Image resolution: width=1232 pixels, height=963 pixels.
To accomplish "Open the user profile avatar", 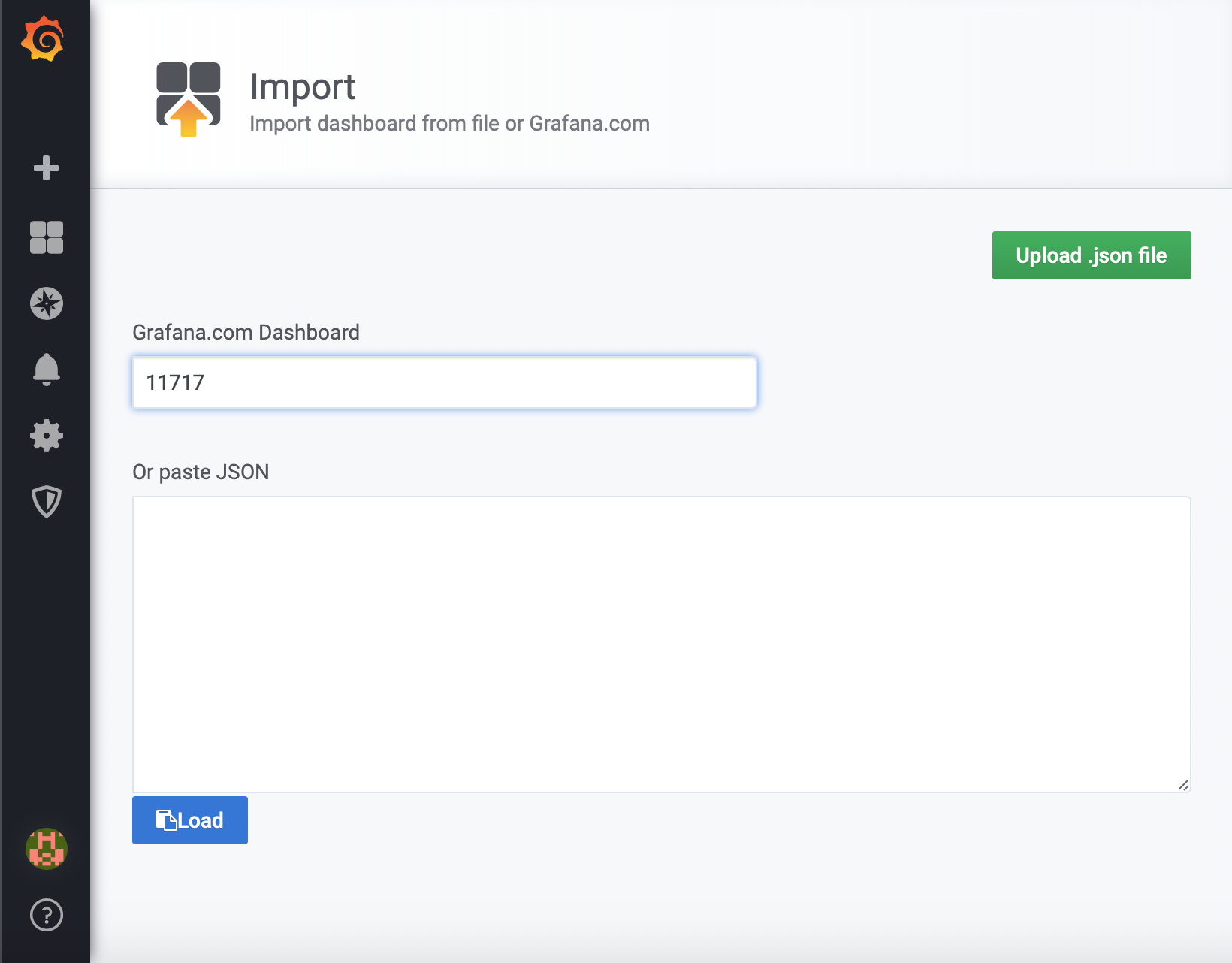I will [x=47, y=849].
